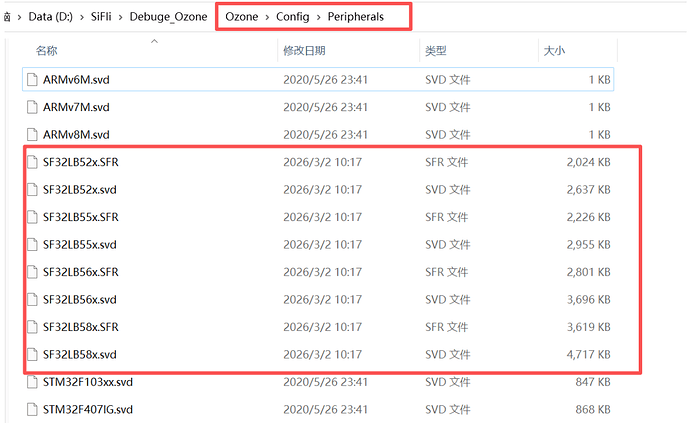
Task: Click the SF32LB56x.svd file icon
Action: [x=32, y=299]
